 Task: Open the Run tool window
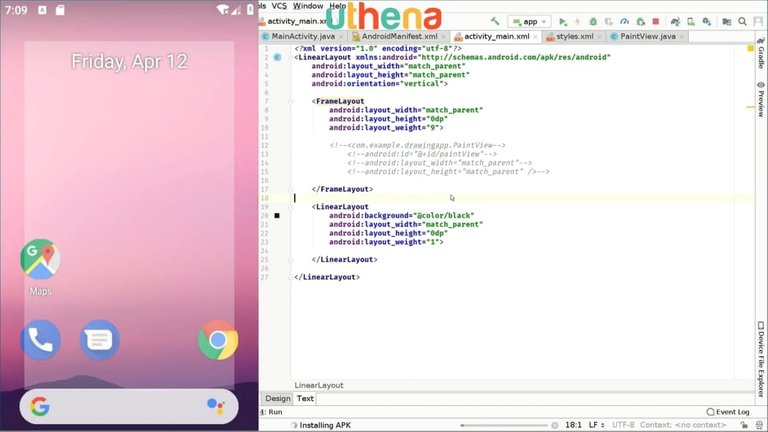[271, 412]
